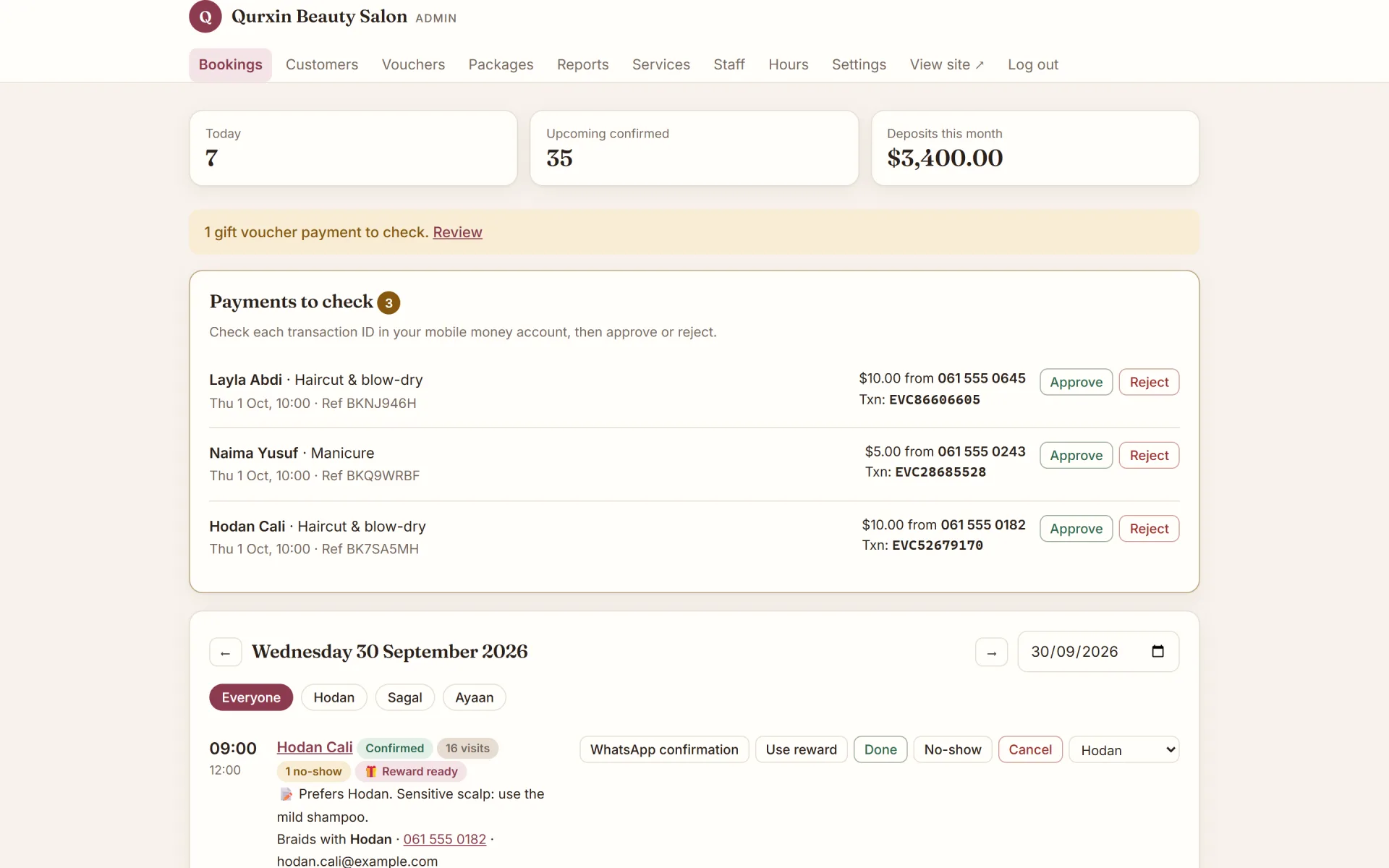Open the Customers tab
Screen dimensions: 1389x868
(x=322, y=64)
